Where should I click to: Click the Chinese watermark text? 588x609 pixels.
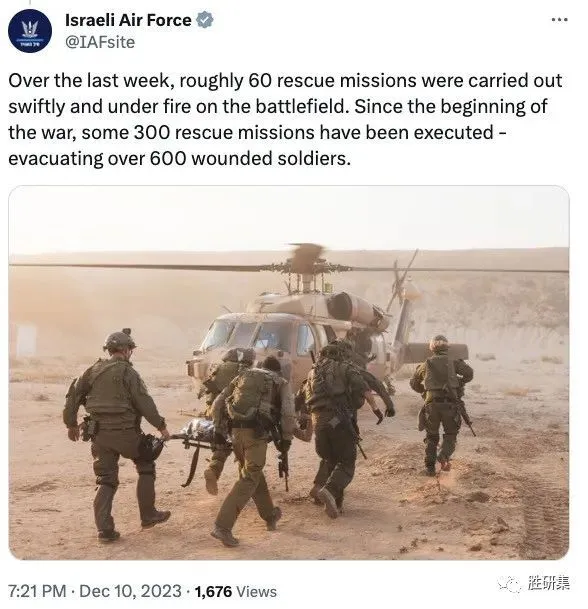[548, 583]
